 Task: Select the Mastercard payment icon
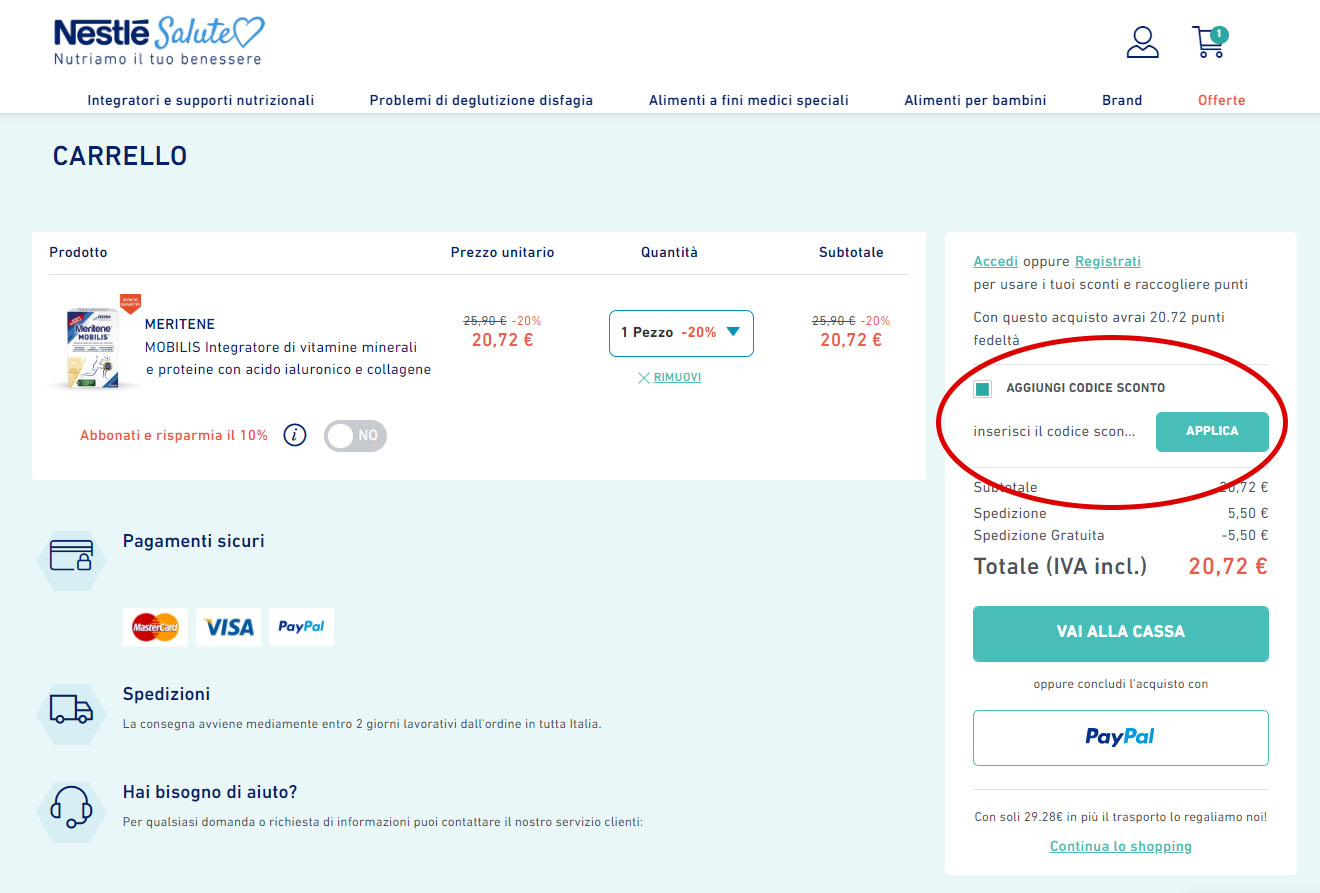tap(155, 627)
